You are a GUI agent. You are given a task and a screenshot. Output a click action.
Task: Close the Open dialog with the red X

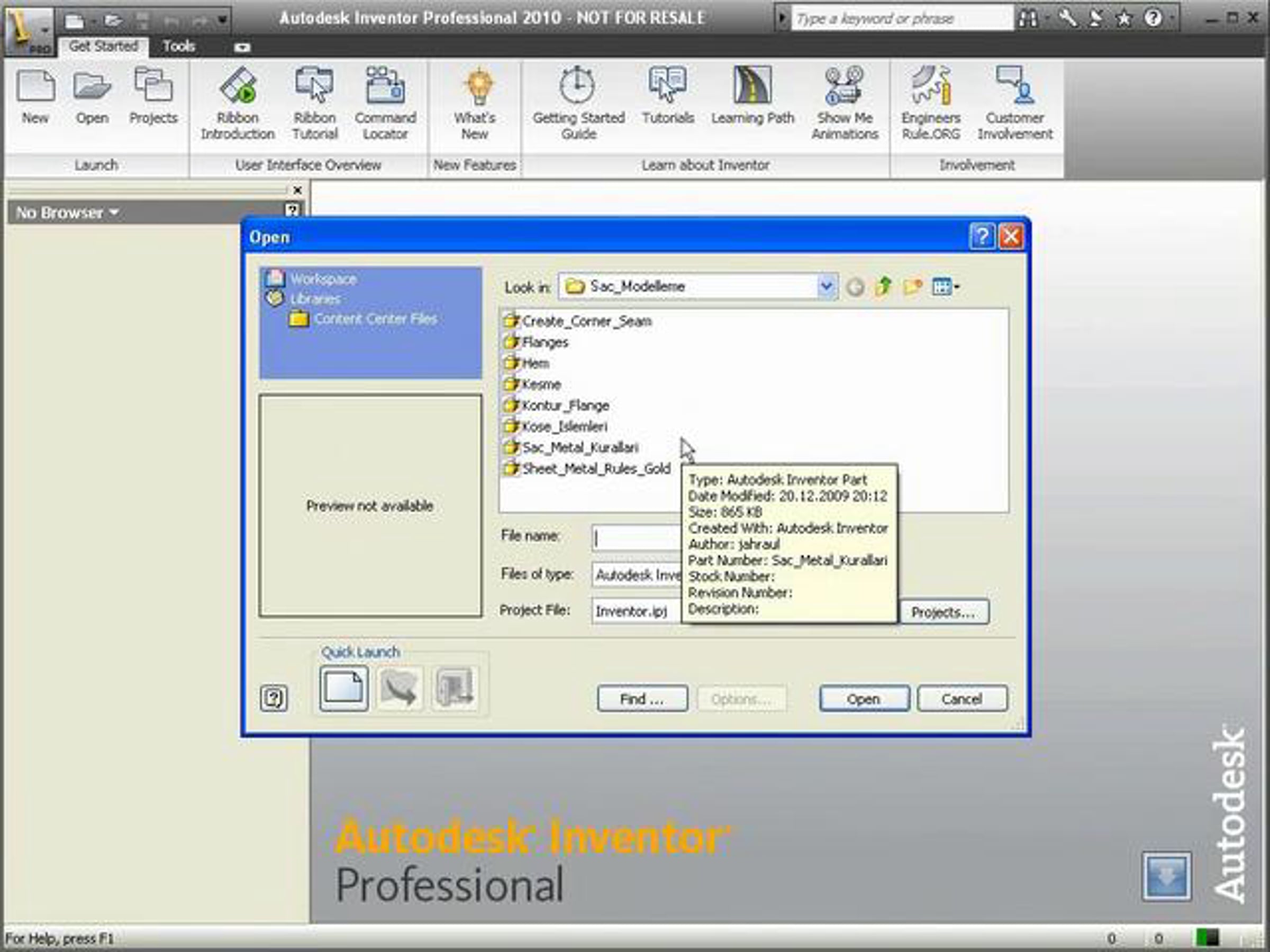1011,236
